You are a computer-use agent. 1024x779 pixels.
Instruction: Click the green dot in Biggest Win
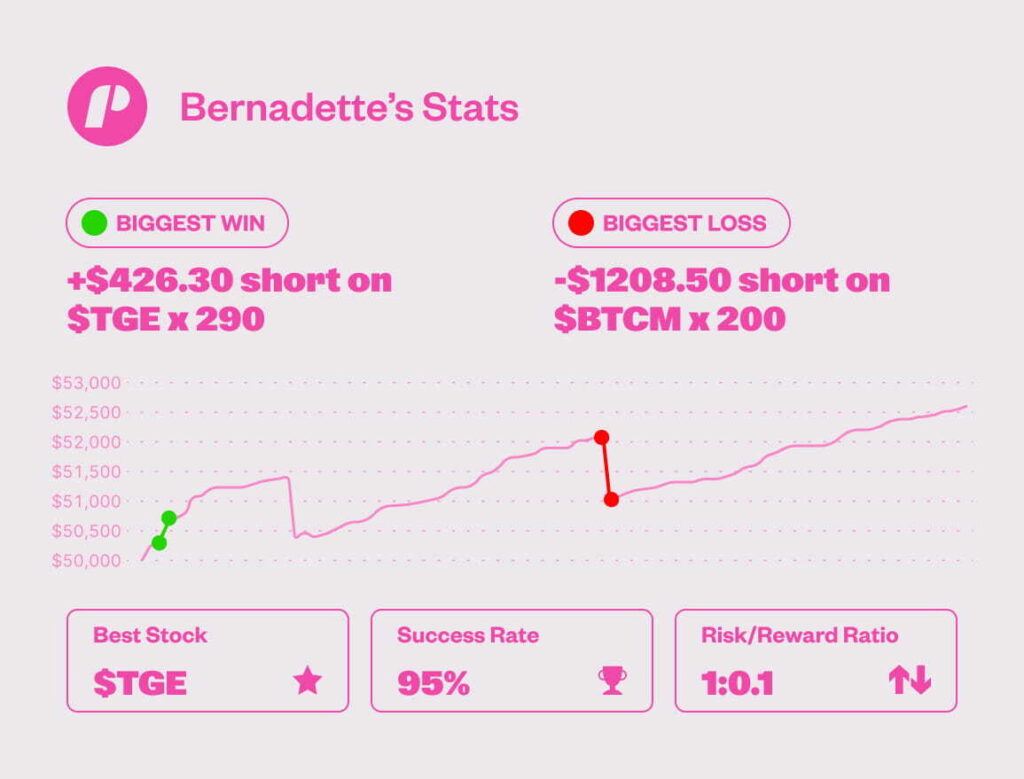tap(94, 223)
